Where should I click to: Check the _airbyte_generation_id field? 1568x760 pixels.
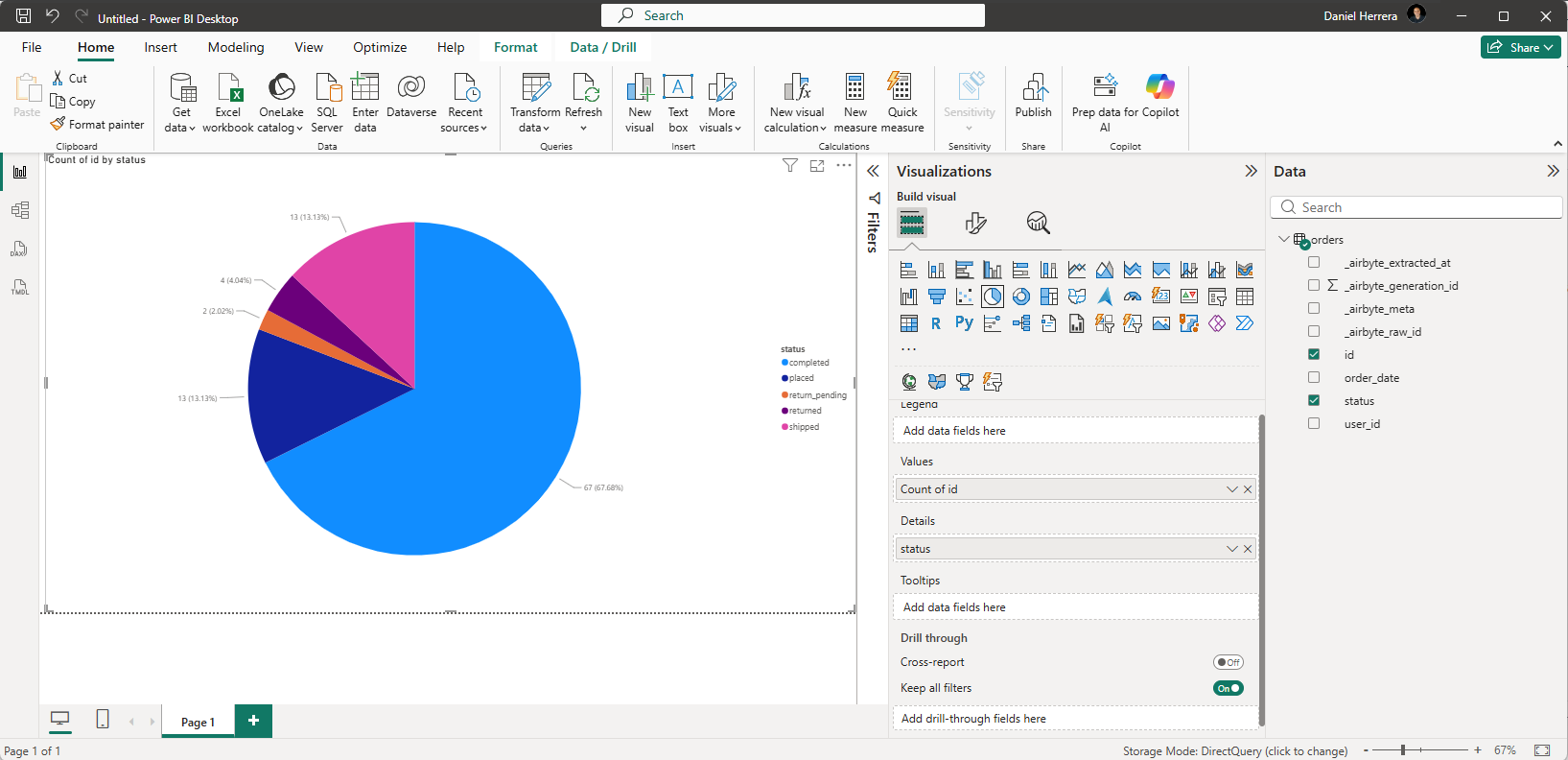(x=1314, y=285)
